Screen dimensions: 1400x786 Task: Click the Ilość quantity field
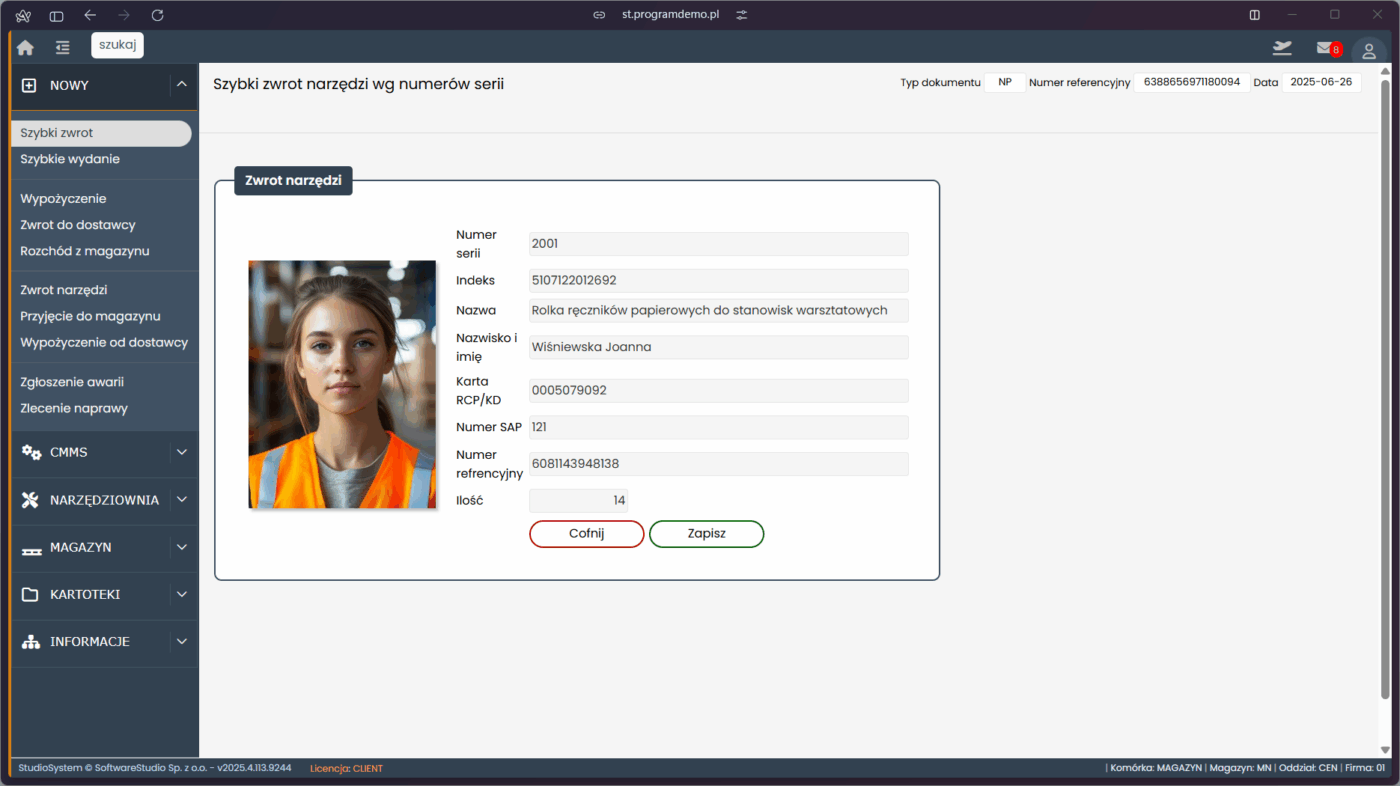point(578,501)
